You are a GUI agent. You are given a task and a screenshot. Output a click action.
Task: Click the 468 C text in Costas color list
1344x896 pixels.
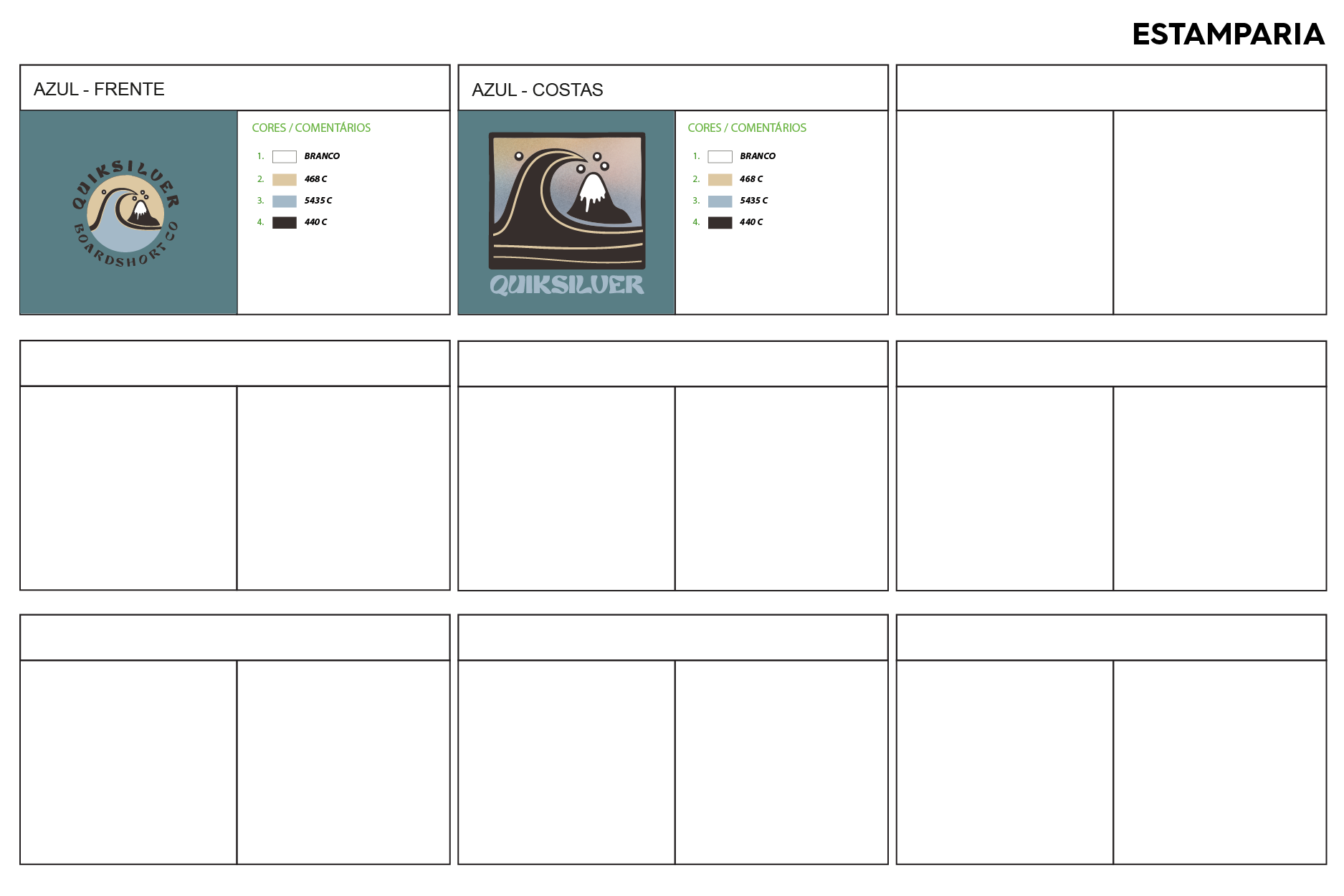751,179
